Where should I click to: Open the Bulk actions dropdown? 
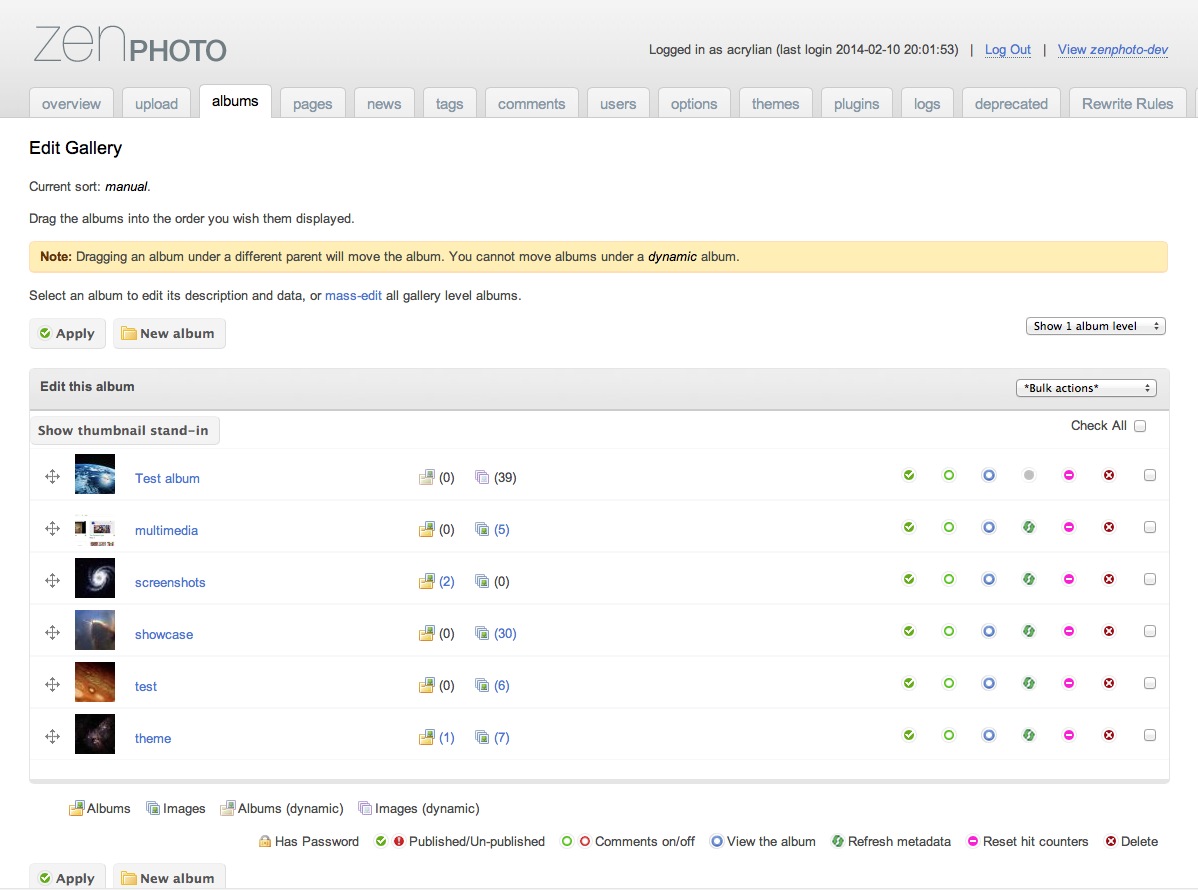[1086, 387]
